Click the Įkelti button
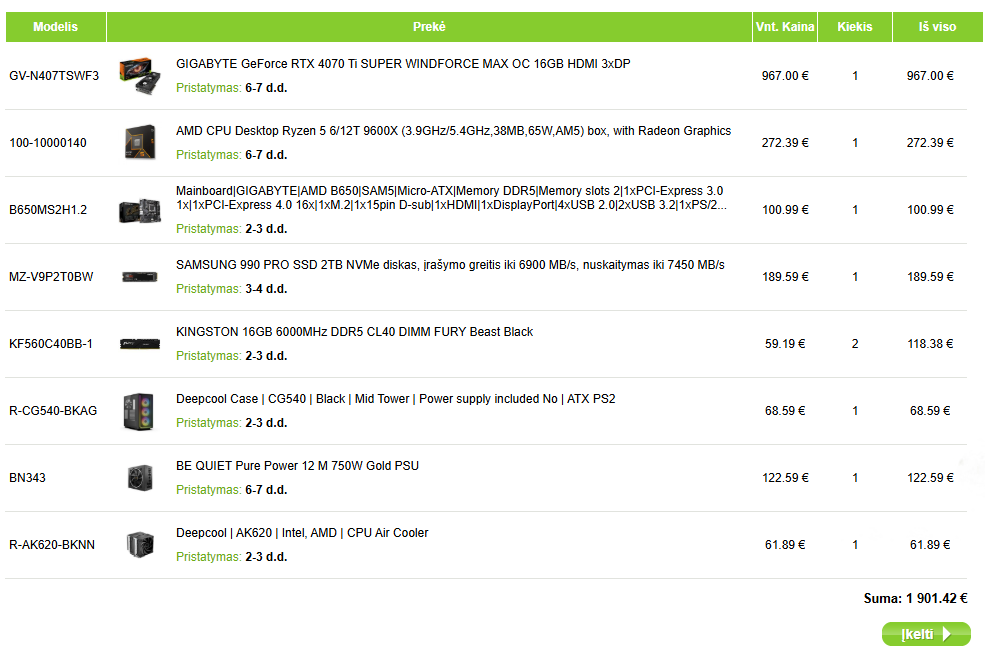The height and width of the screenshot is (652, 985). (x=926, y=634)
